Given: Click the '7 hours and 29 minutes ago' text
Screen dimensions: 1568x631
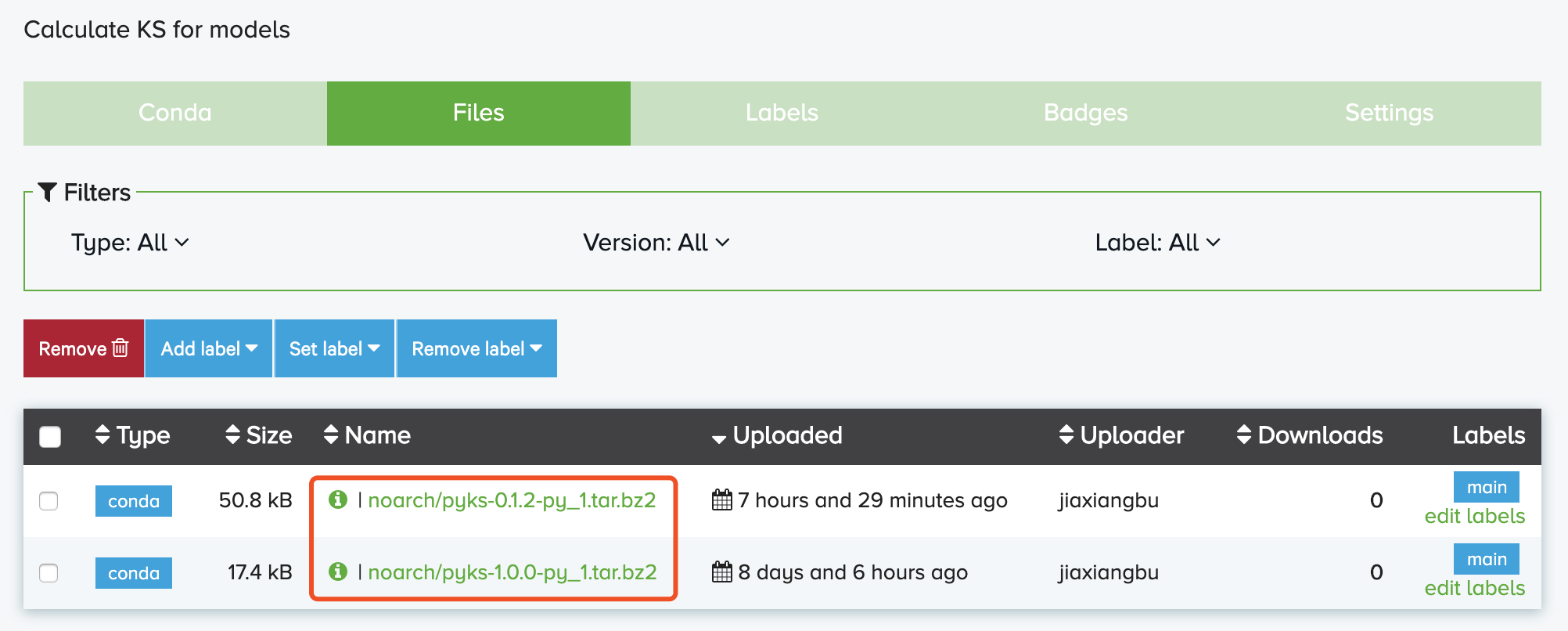Looking at the screenshot, I should 872,500.
